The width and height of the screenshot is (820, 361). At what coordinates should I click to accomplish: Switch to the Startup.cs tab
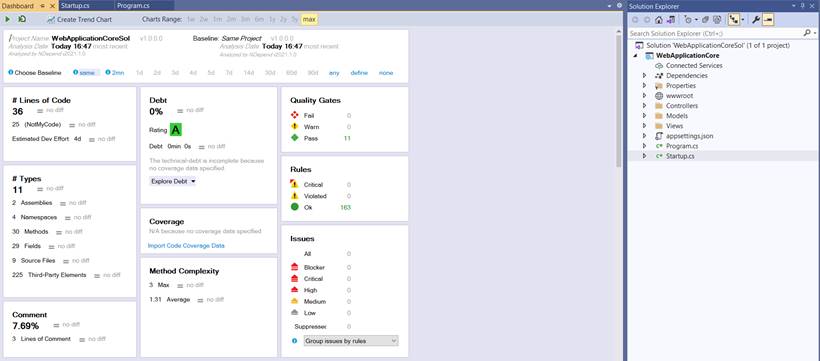click(74, 6)
